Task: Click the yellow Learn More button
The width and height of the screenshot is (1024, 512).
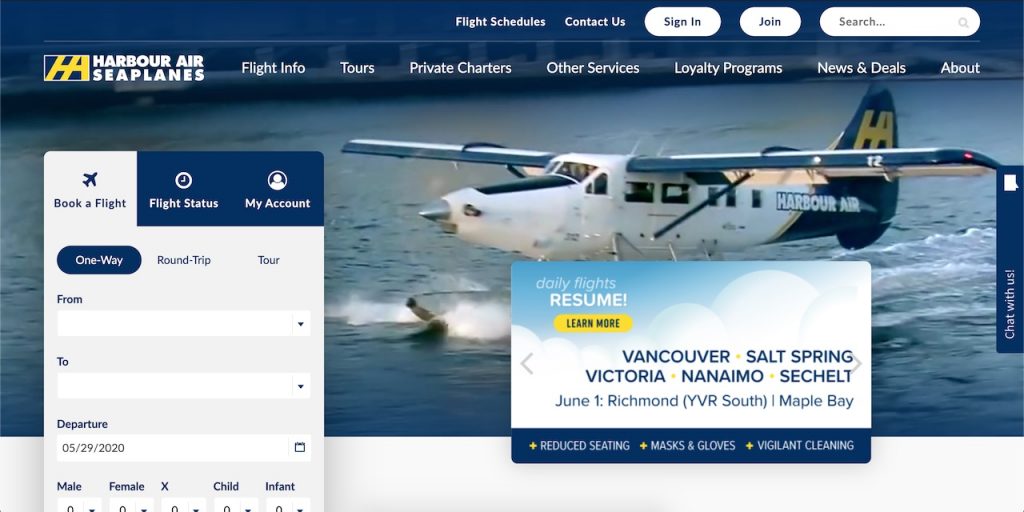Action: pyautogui.click(x=593, y=323)
